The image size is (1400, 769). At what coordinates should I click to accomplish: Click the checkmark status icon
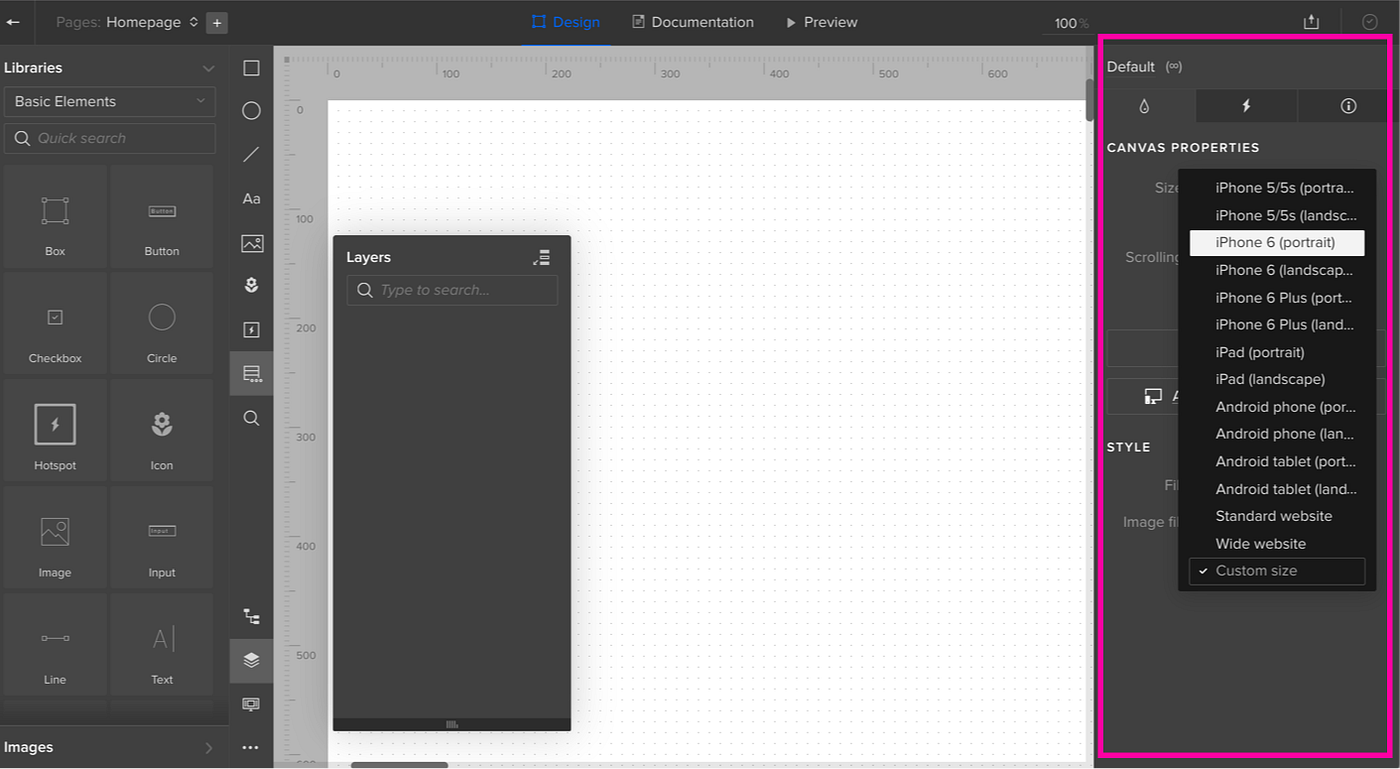pos(1370,22)
